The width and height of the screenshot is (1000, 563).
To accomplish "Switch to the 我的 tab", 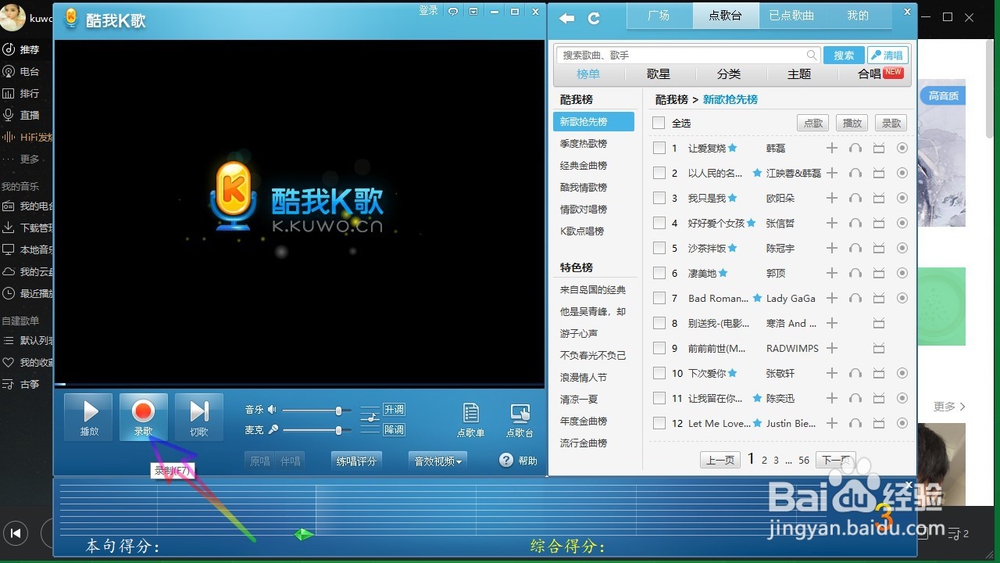I will tap(858, 16).
